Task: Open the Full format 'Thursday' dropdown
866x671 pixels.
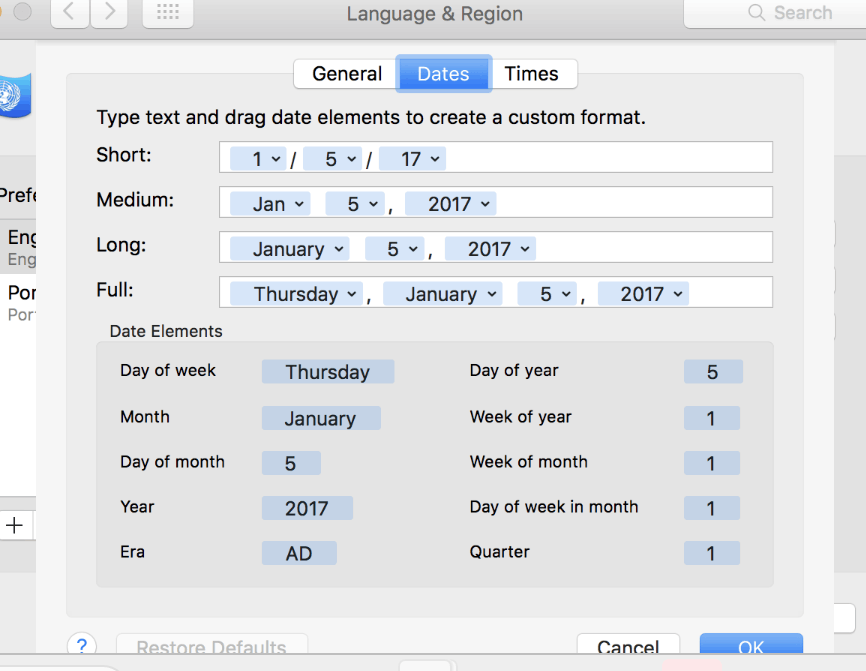Action: [x=296, y=294]
